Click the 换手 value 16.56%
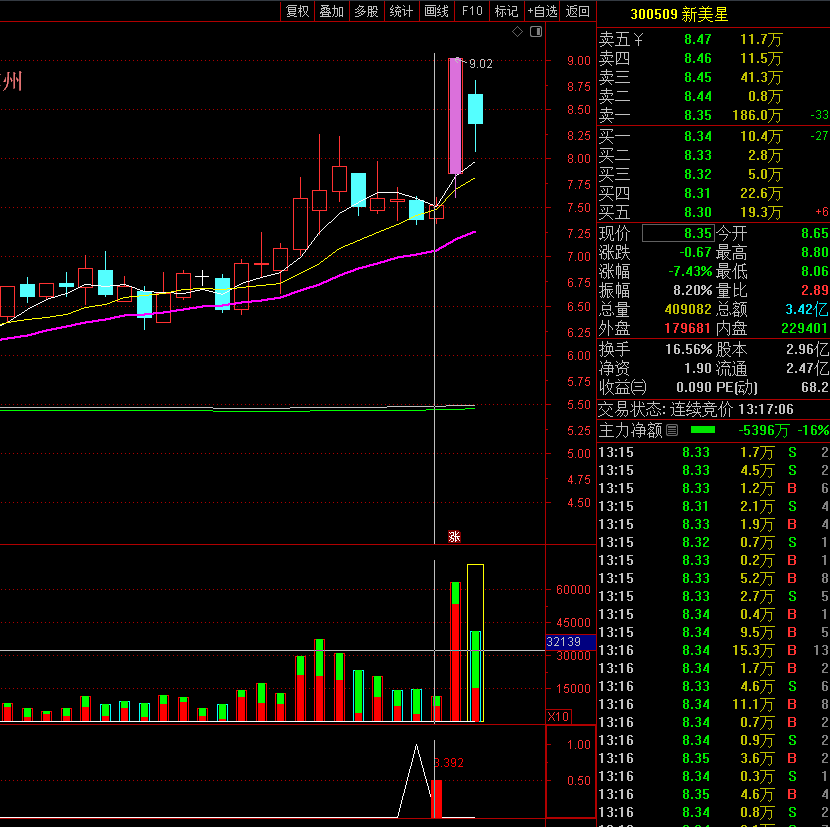830x827 pixels. coord(689,349)
